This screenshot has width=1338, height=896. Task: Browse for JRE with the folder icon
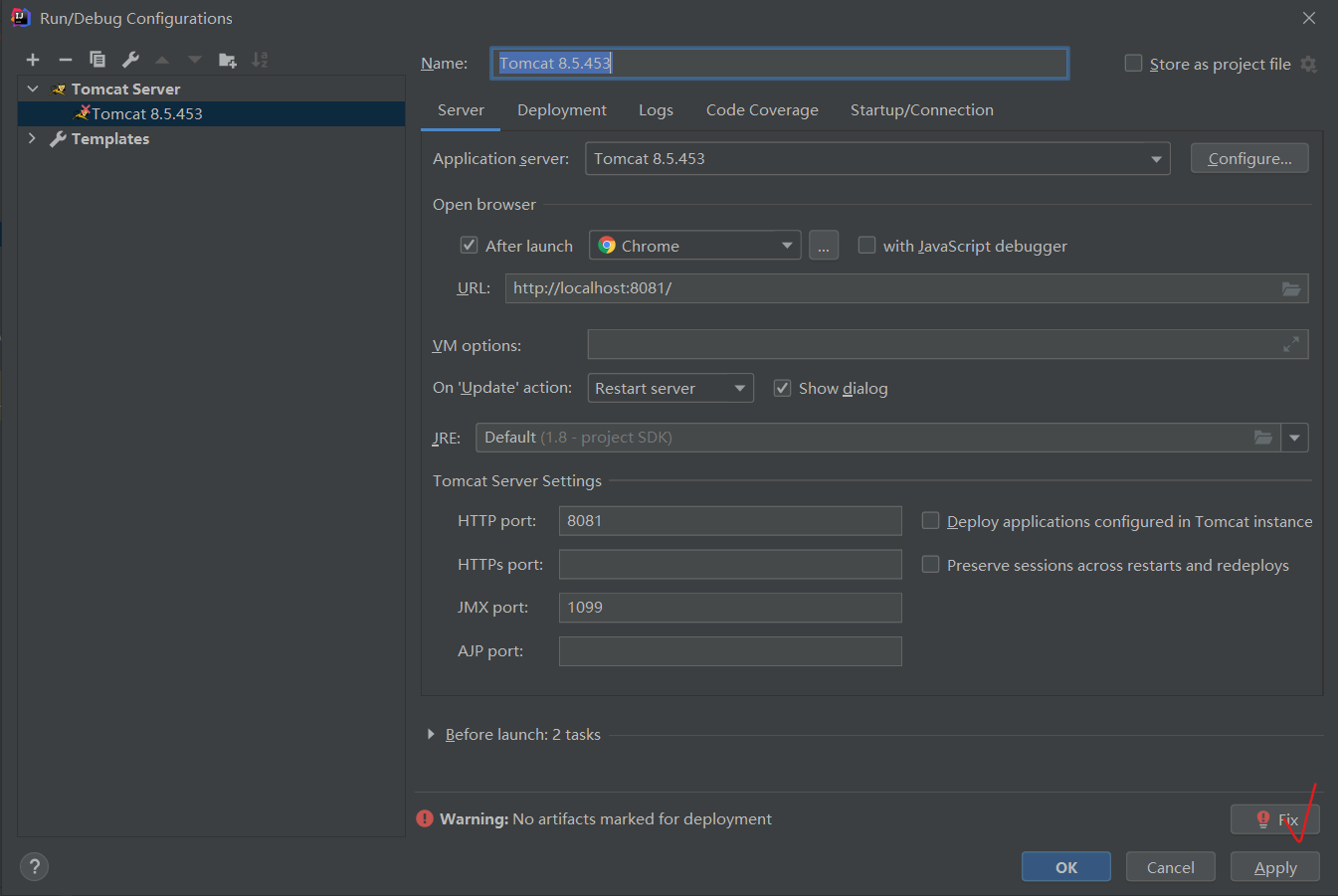[1263, 438]
